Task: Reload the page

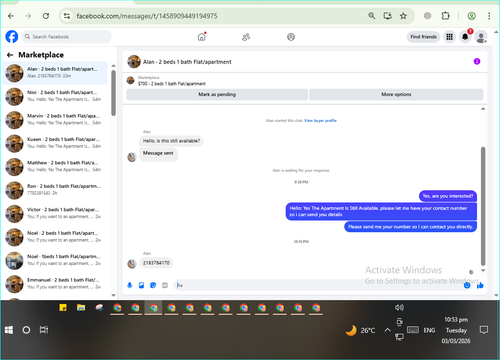Action: click(x=46, y=16)
